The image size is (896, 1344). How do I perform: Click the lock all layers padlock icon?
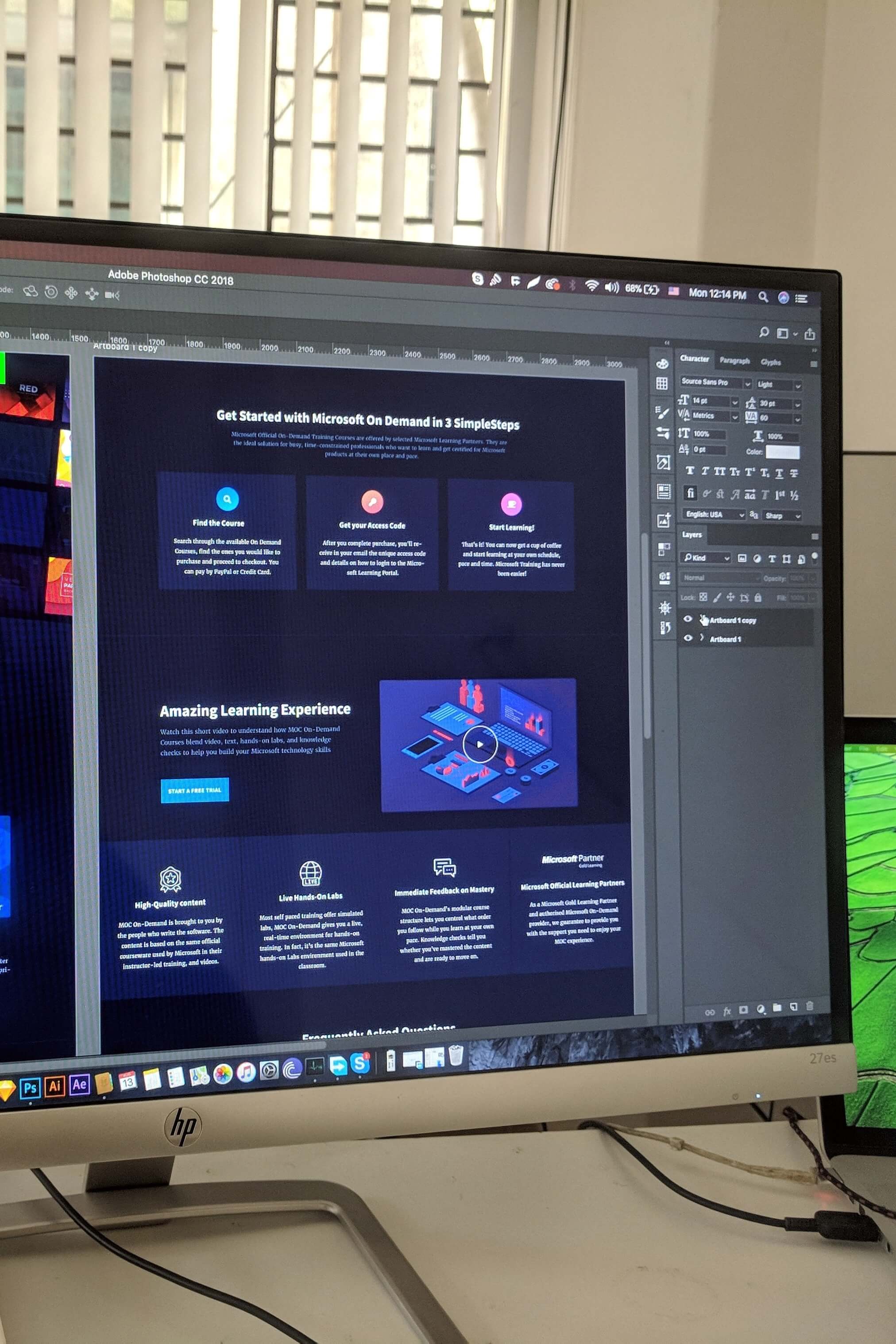coord(758,598)
